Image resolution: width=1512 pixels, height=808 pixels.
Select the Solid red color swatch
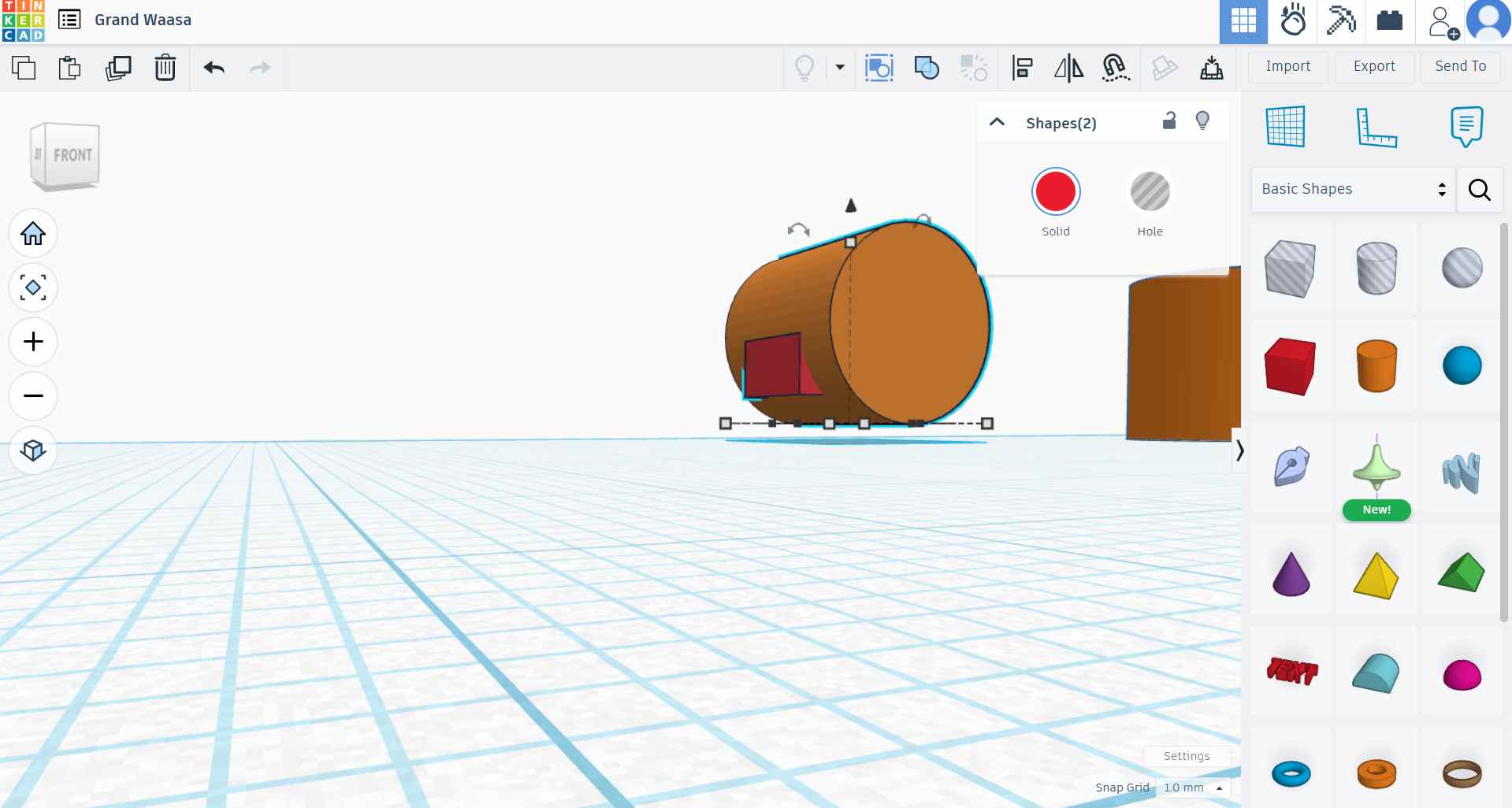(1056, 191)
